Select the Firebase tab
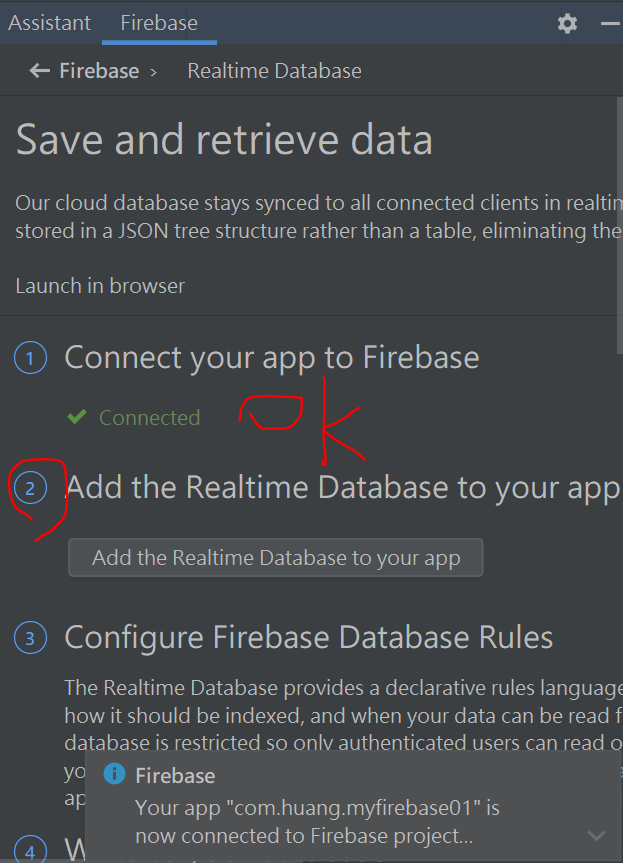Screen dimensions: 623x863 (x=159, y=23)
